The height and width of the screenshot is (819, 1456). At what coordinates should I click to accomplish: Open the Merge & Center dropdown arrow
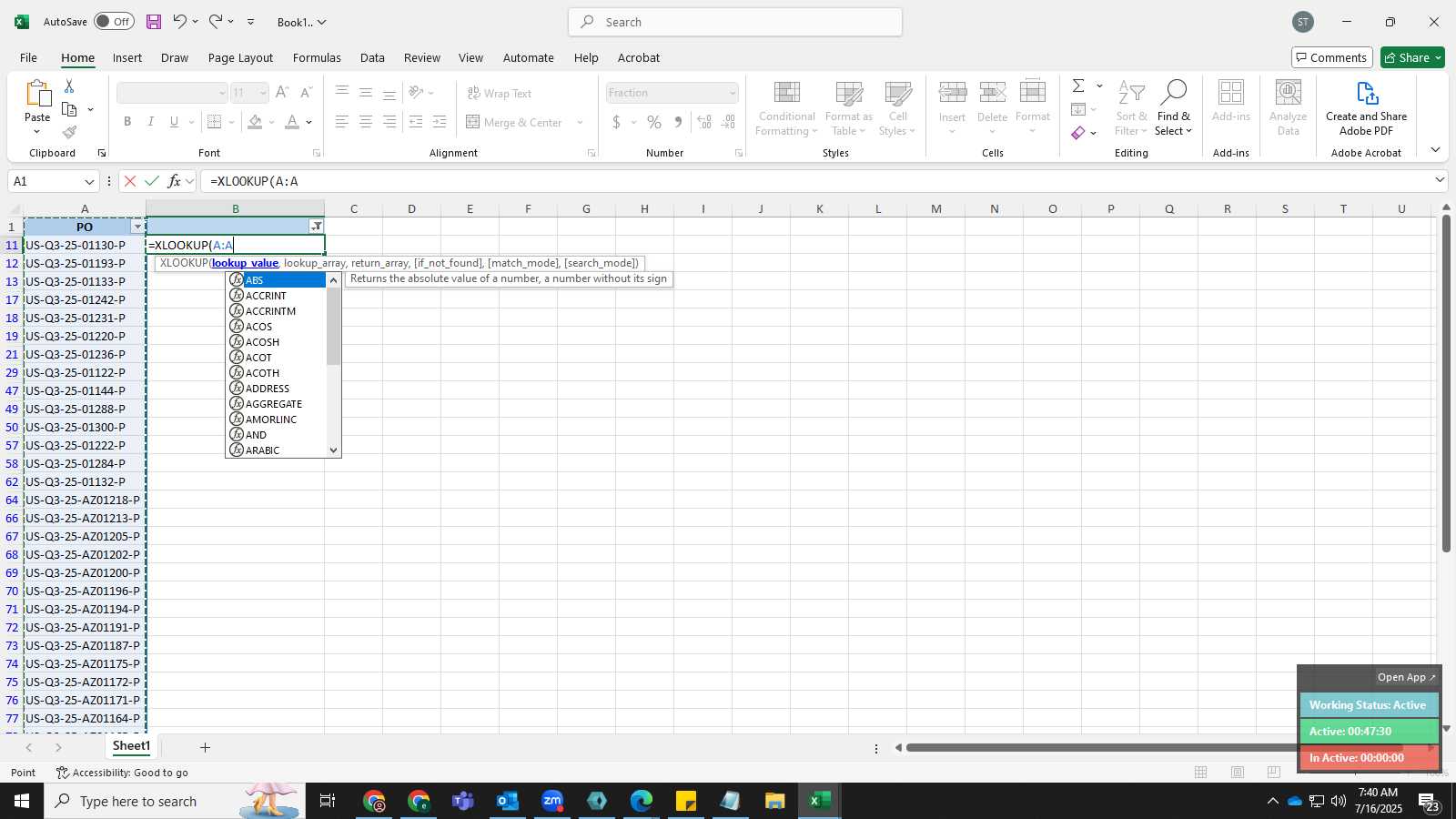click(x=580, y=122)
